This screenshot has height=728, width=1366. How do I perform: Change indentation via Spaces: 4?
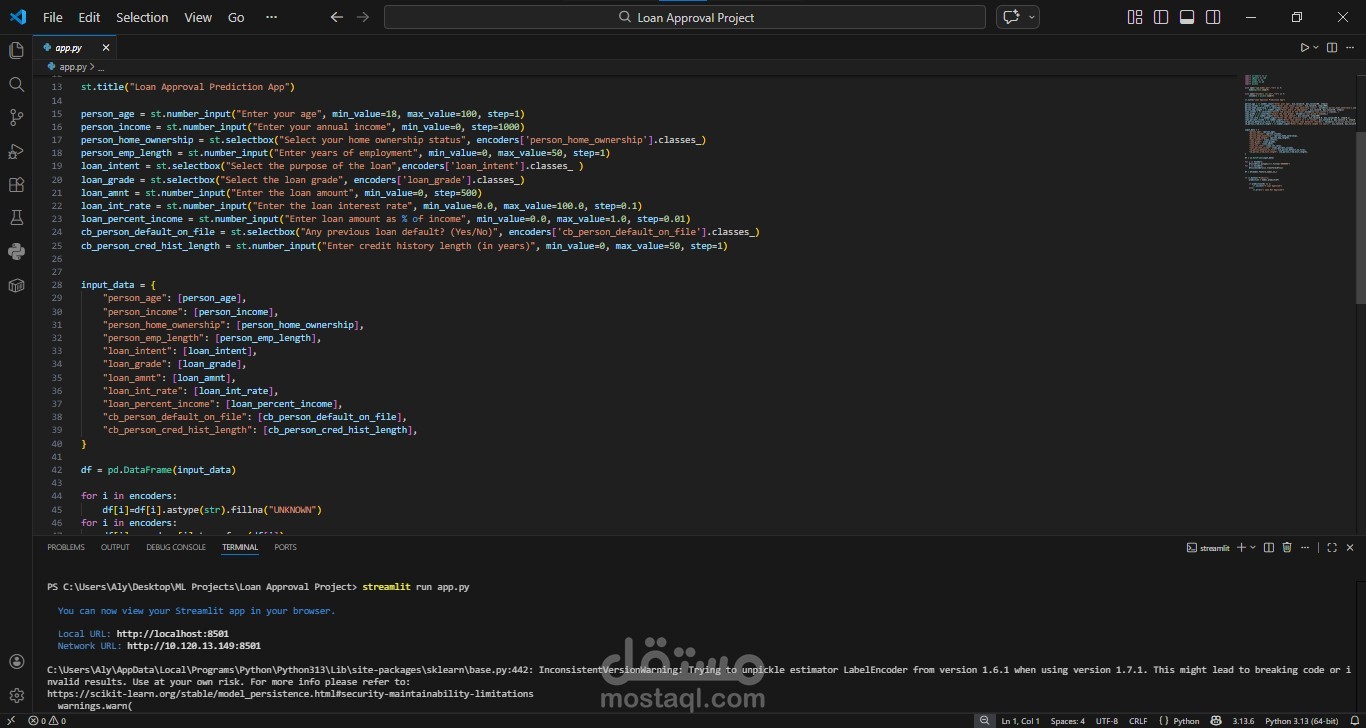coord(1067,721)
